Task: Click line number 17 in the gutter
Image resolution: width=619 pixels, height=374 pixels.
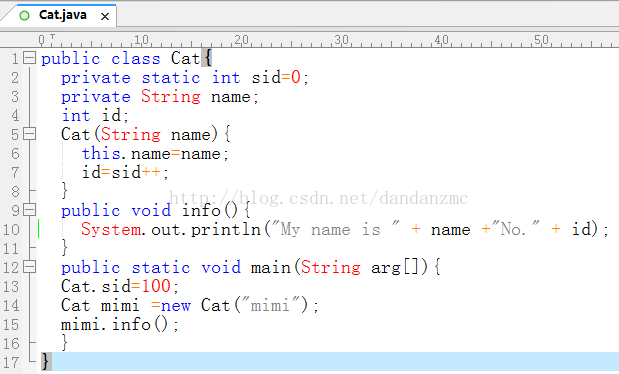Action: pyautogui.click(x=11, y=363)
